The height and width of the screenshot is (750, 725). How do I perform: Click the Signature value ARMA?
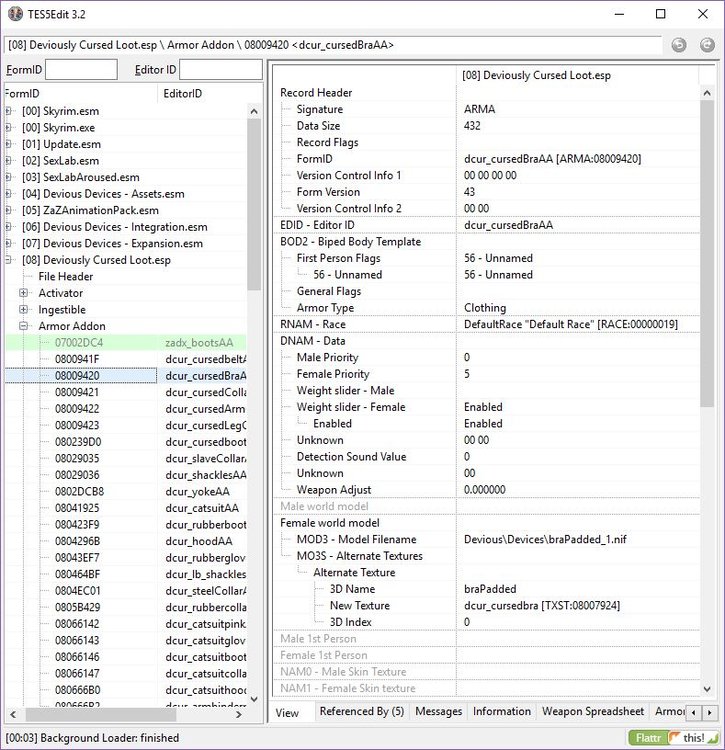pyautogui.click(x=479, y=109)
